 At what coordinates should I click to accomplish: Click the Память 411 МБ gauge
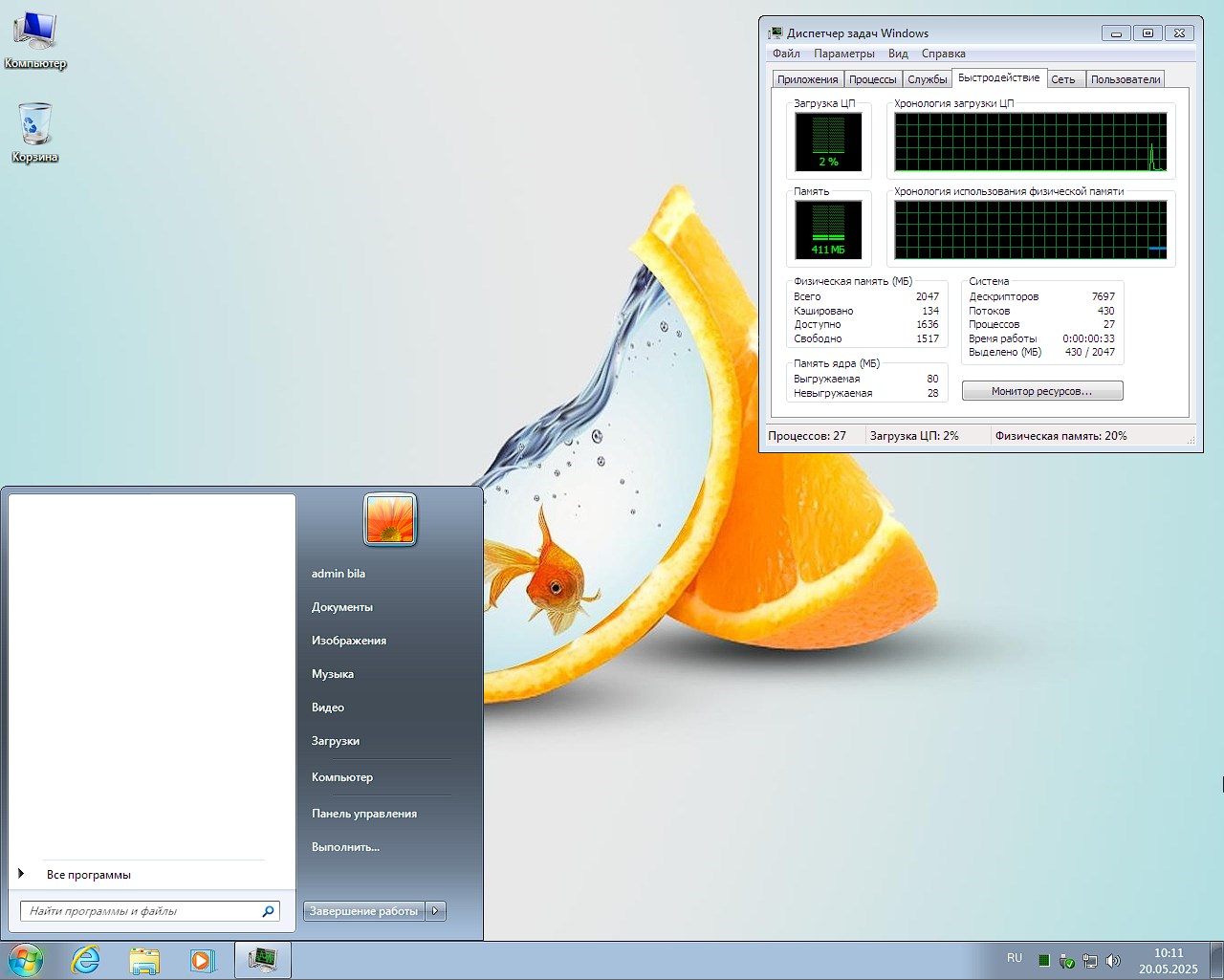pos(828,229)
